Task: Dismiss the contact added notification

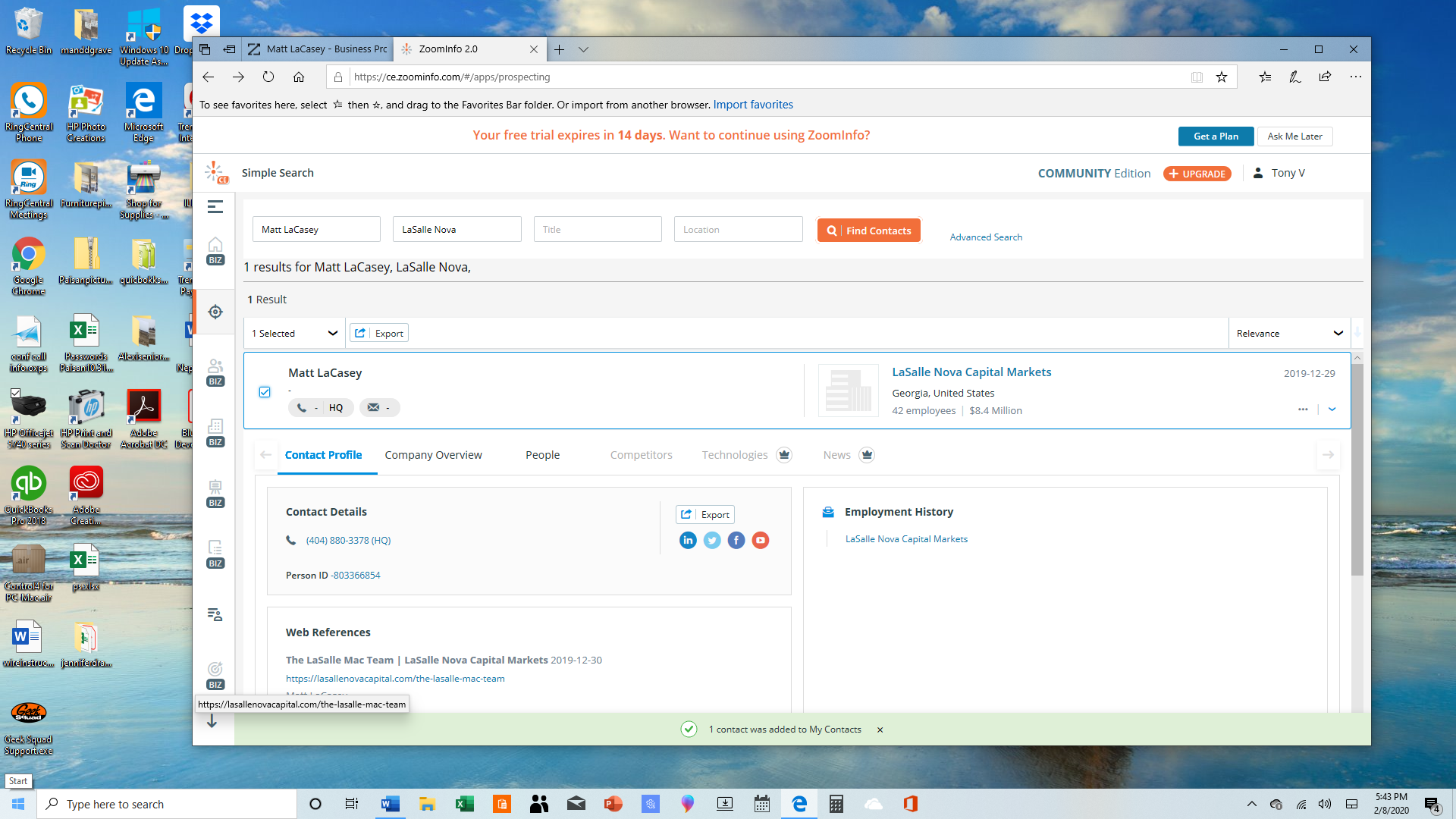Action: tap(880, 730)
